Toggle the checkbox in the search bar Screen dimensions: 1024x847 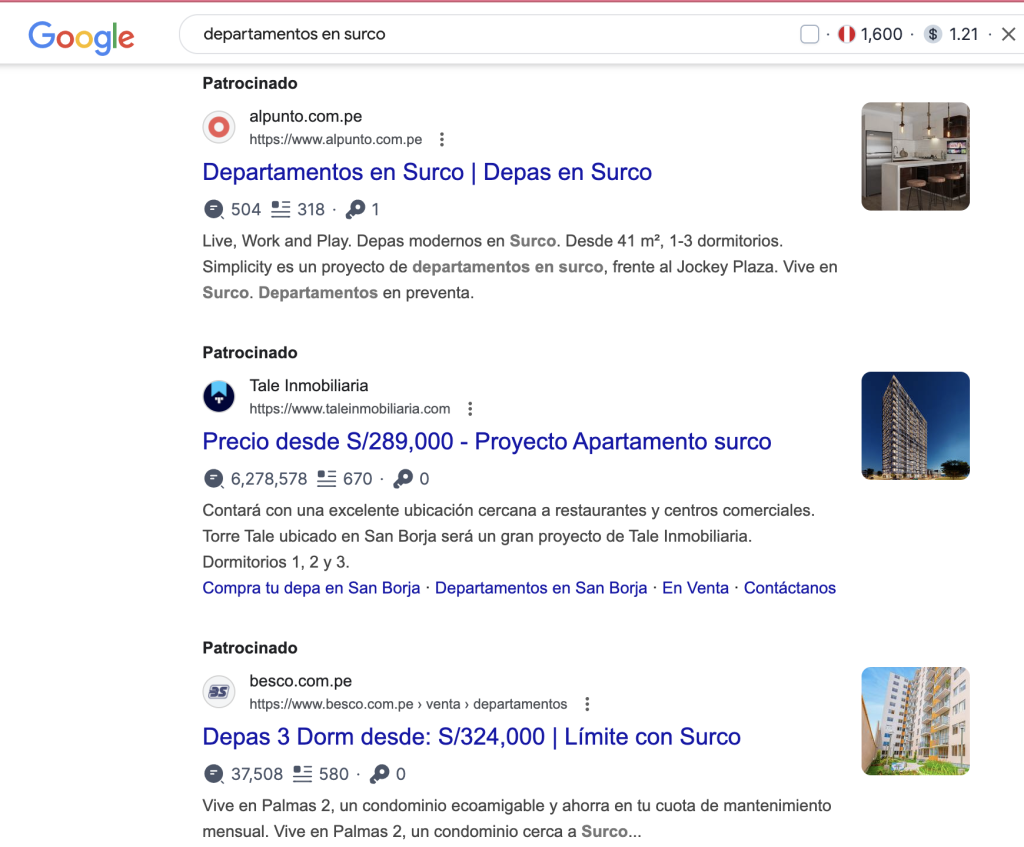809,34
